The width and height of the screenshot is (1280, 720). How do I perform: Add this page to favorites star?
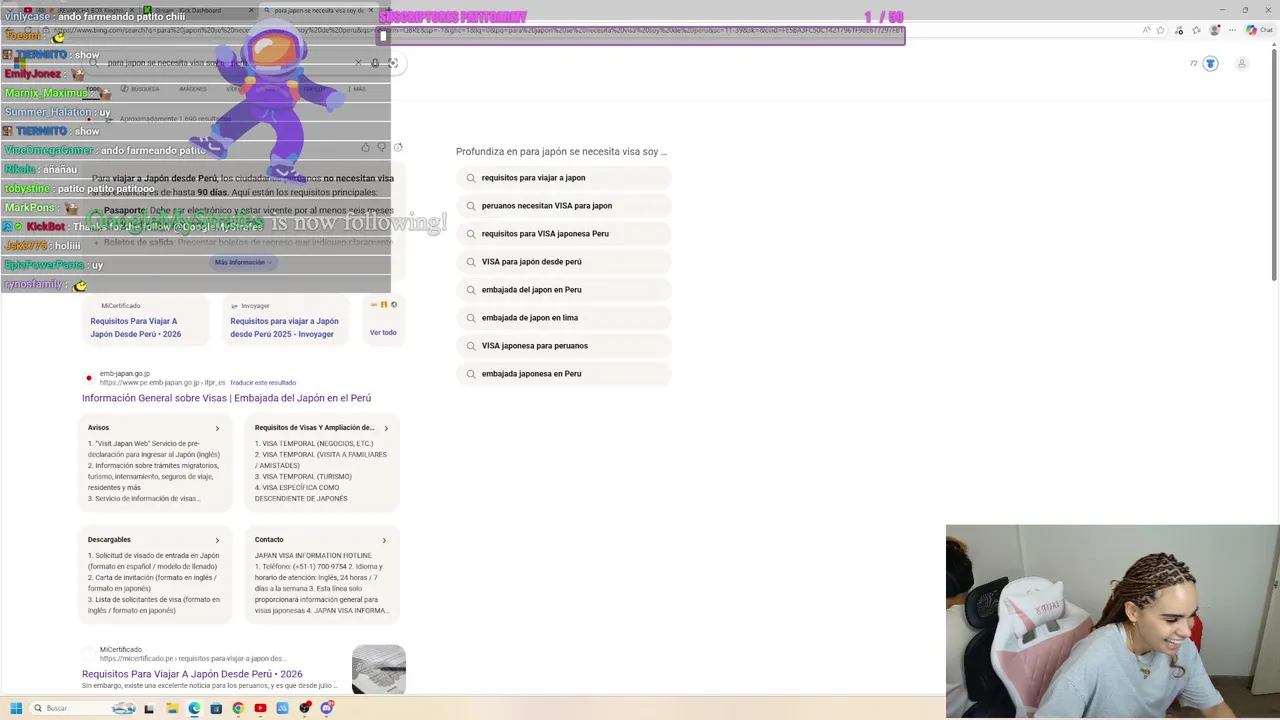(1160, 30)
